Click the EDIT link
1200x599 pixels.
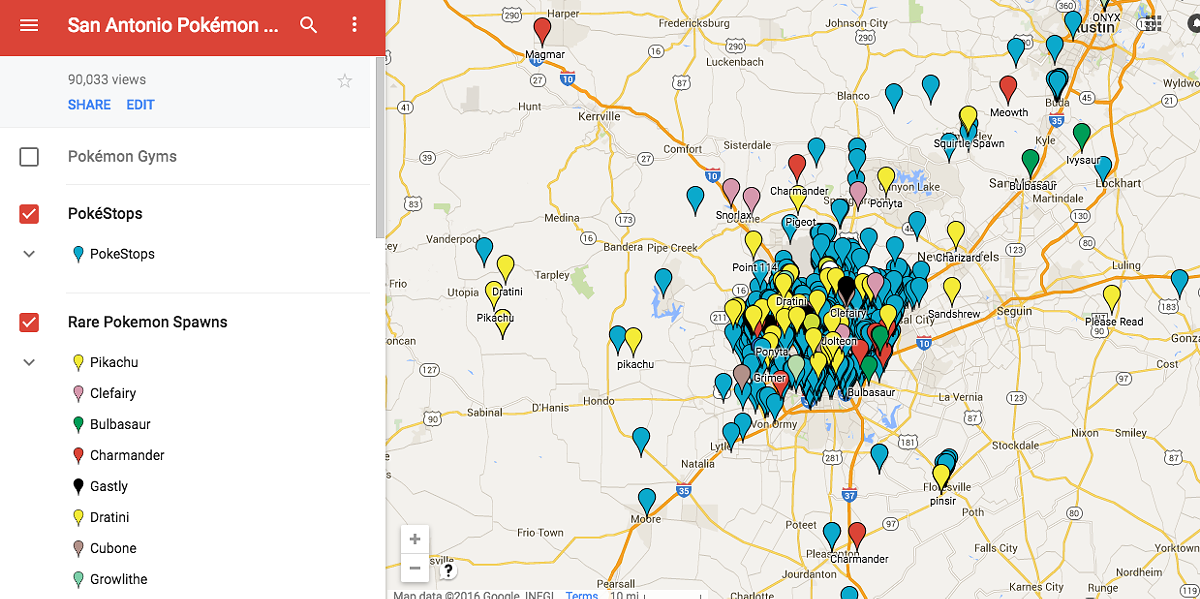(140, 105)
